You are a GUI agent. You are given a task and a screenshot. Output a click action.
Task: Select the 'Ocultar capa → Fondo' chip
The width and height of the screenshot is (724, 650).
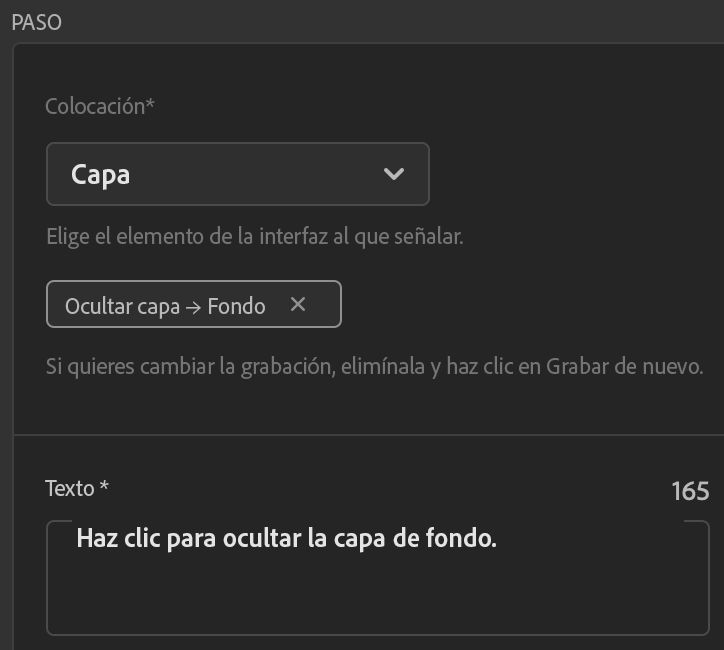(x=165, y=306)
